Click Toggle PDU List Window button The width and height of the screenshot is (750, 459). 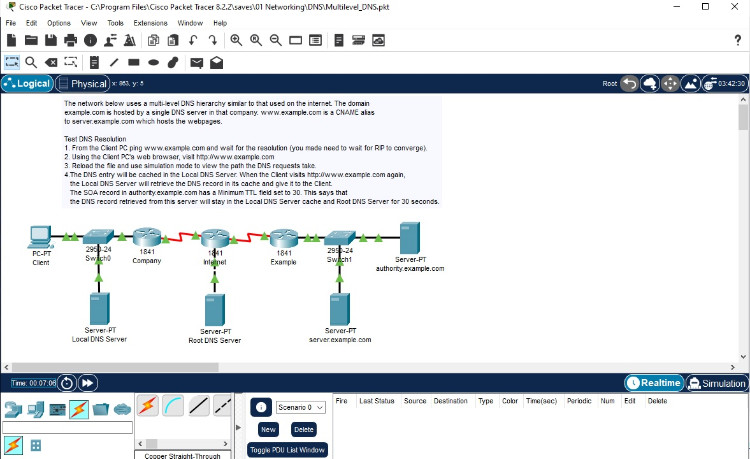point(287,450)
